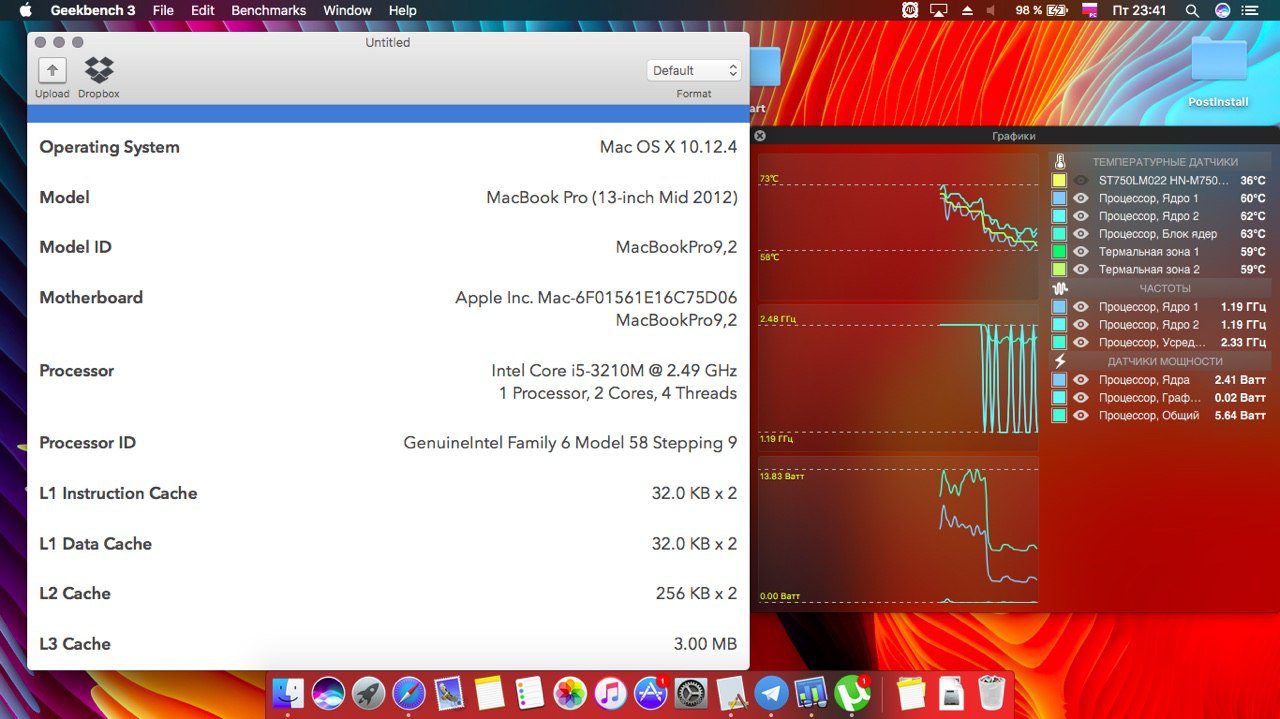
Task: Toggle eye for Процессор, Усред... 2.33 ГГц
Action: tap(1081, 342)
